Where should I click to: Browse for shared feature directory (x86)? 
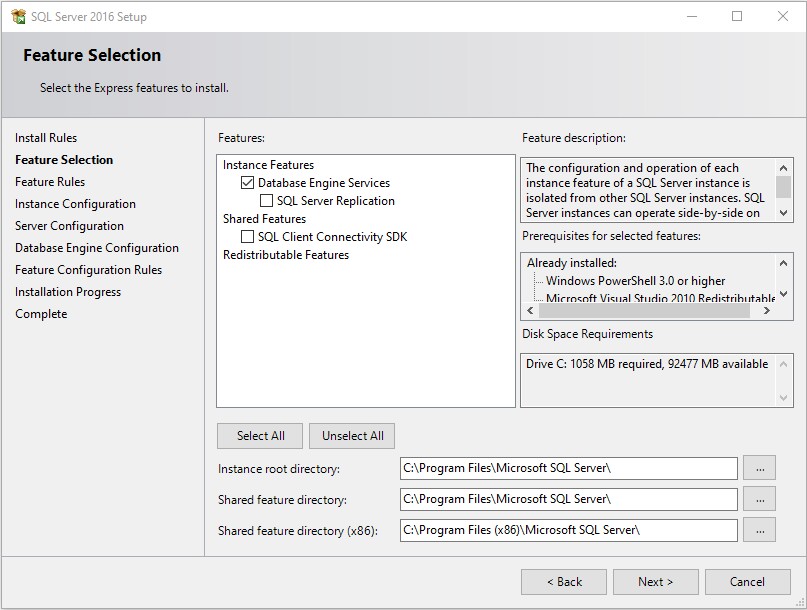760,530
